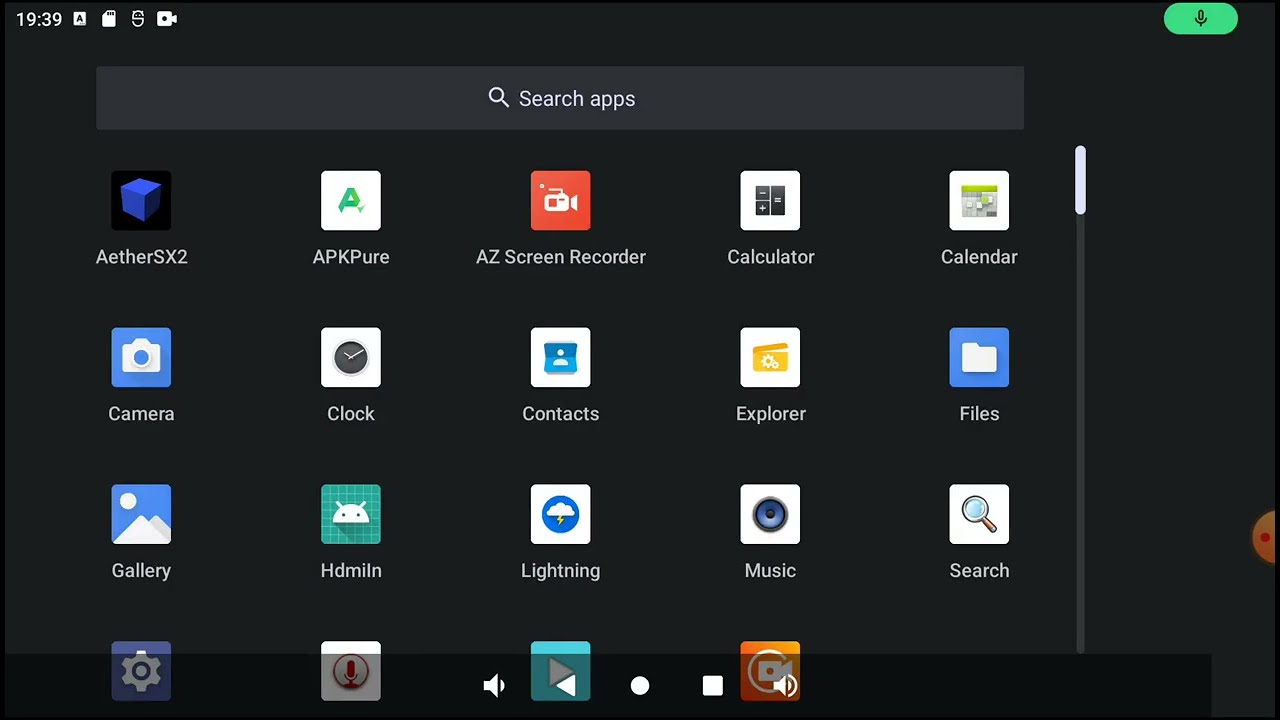Screen dimensions: 1280x720
Task: Tap the back triangle navigation button
Action: point(565,685)
